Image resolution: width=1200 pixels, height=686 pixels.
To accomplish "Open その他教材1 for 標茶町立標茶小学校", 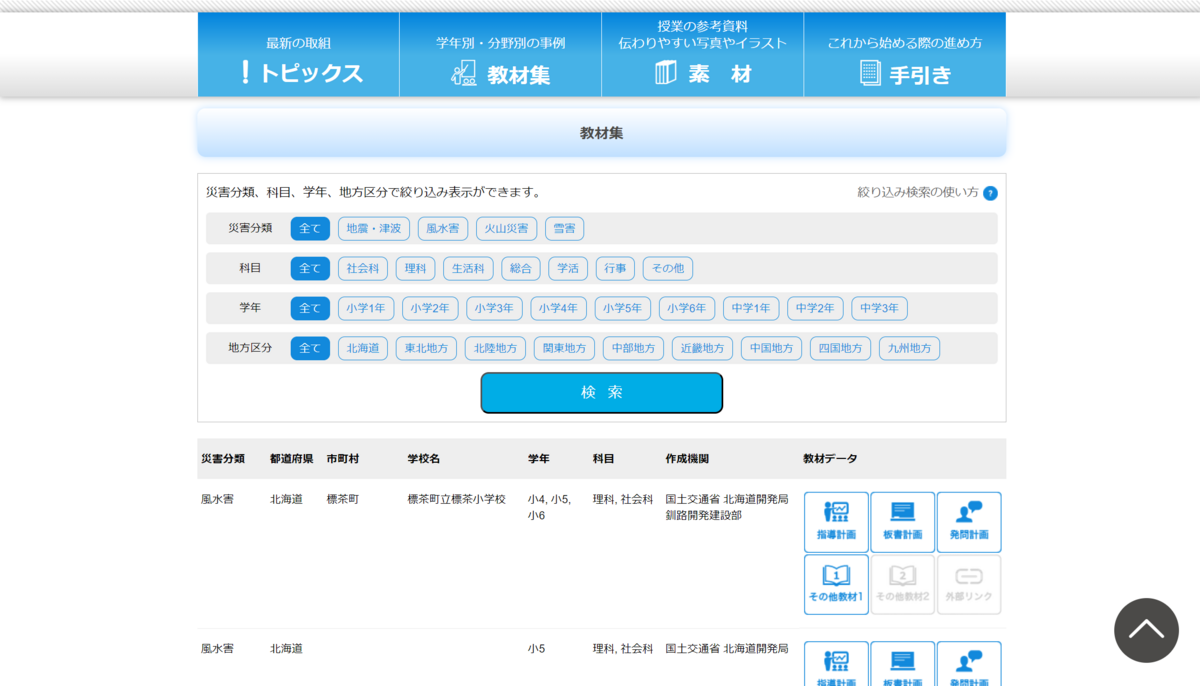I will 836,585.
